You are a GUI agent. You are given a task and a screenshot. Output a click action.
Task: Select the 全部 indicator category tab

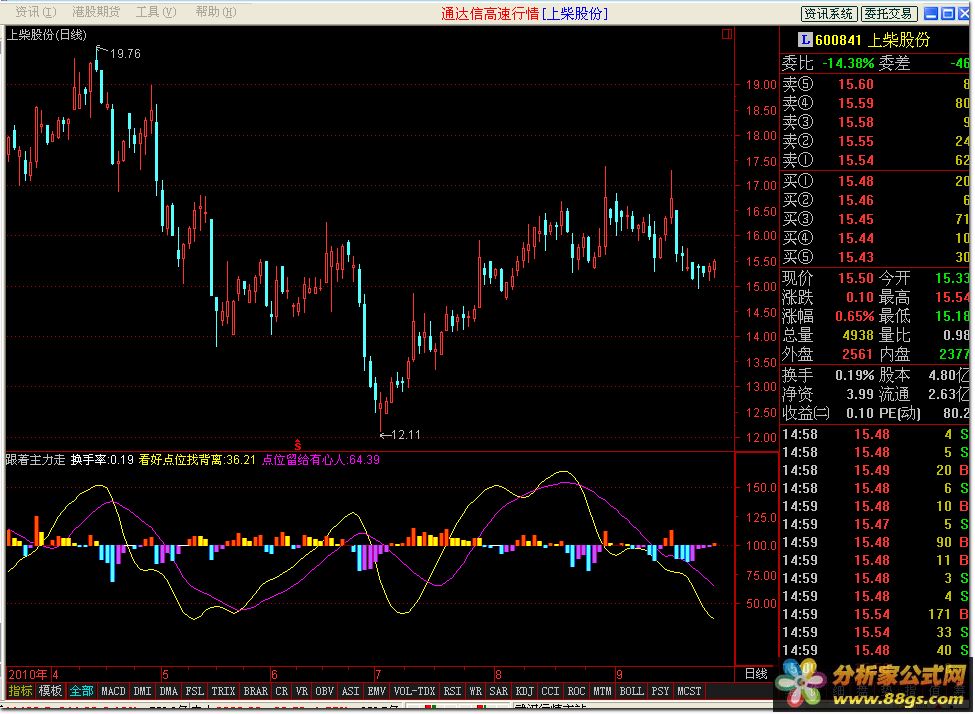pos(81,690)
